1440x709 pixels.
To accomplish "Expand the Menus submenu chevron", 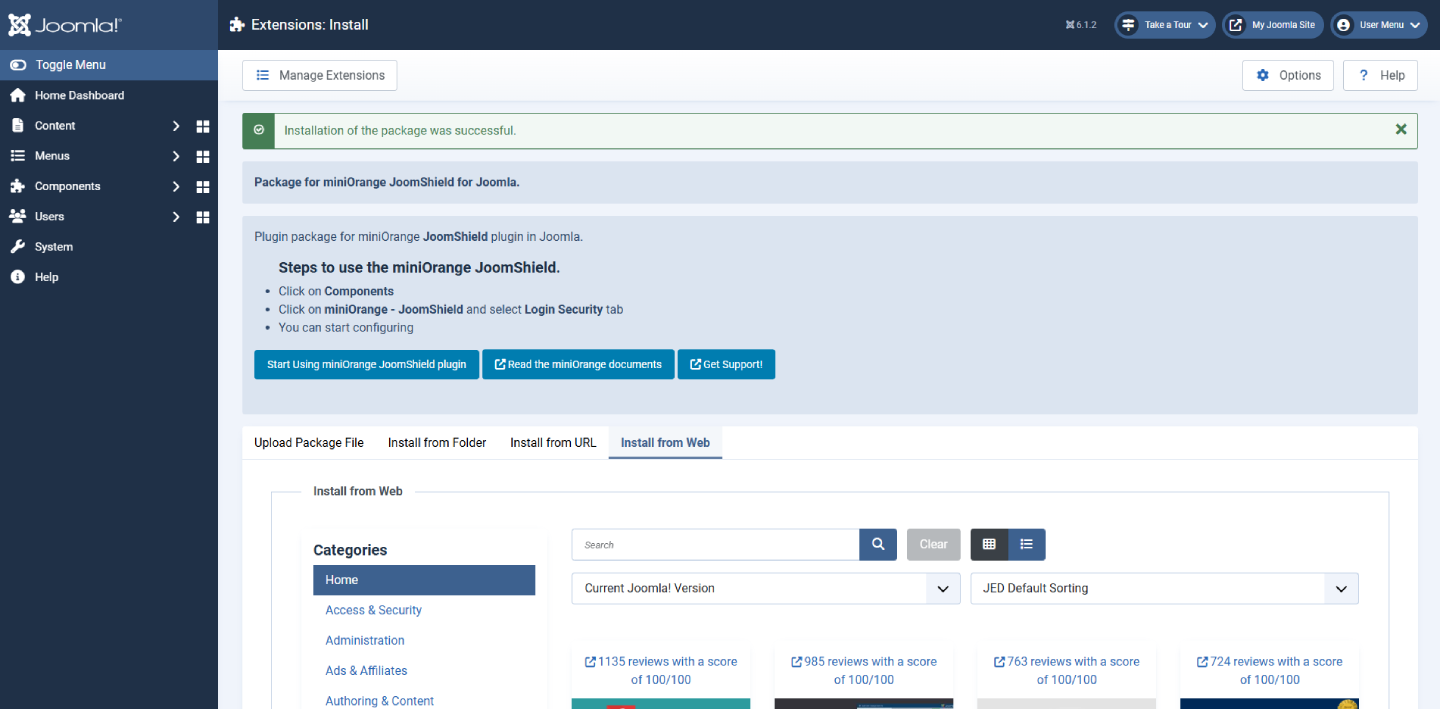I will click(176, 156).
